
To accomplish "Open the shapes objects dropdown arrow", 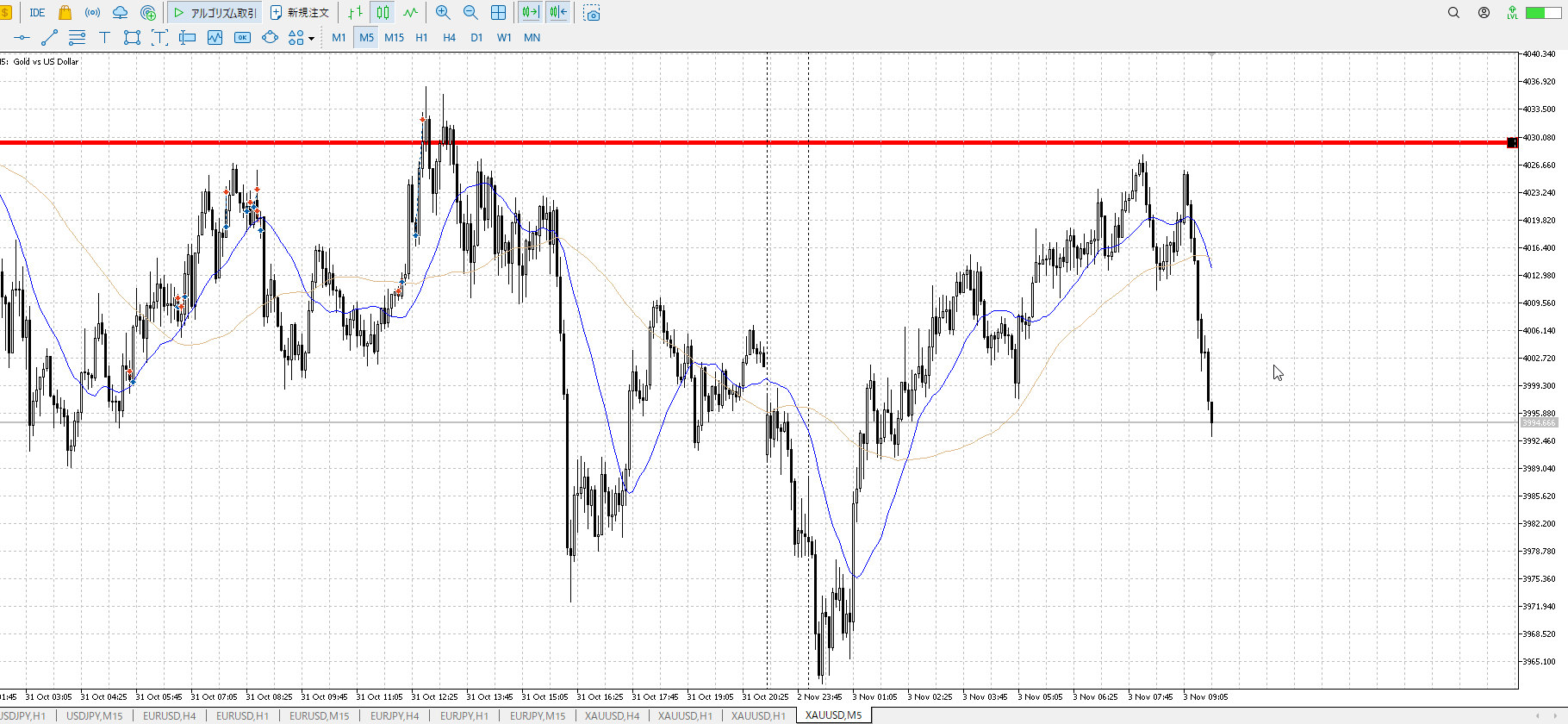I will point(311,39).
